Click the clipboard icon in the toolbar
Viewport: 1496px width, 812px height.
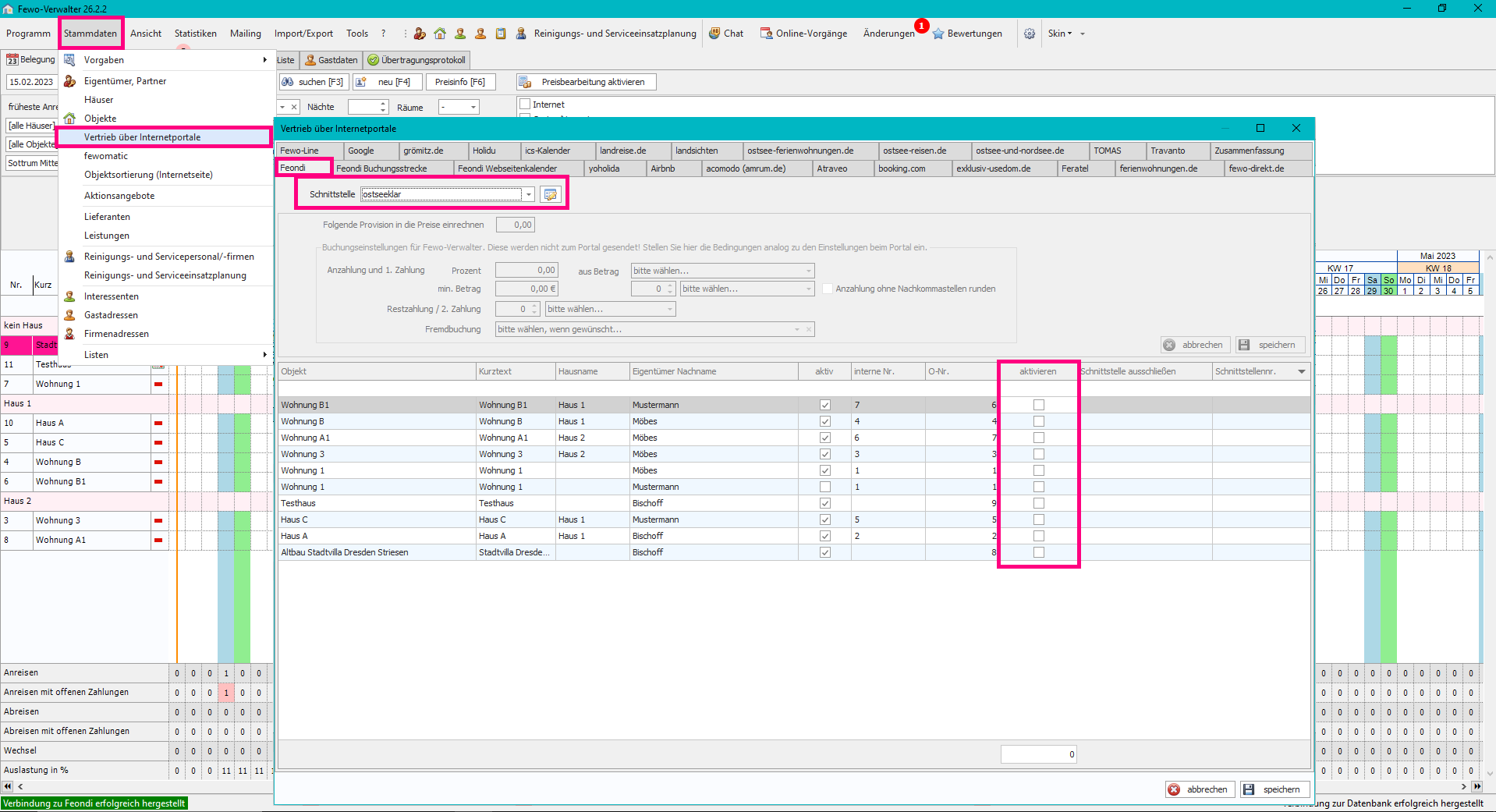coord(501,34)
